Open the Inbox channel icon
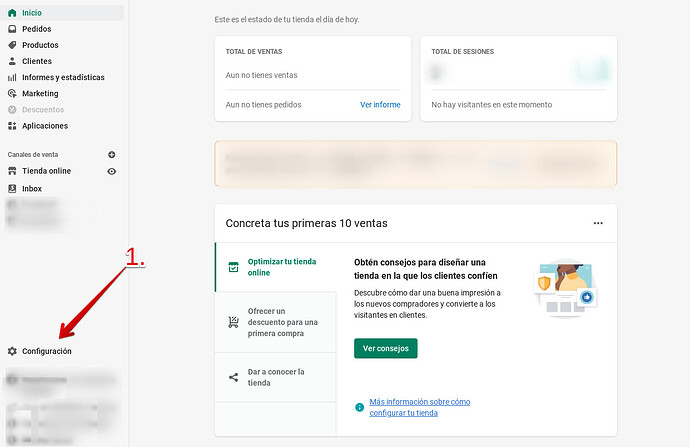The height and width of the screenshot is (447, 690). pyautogui.click(x=12, y=188)
